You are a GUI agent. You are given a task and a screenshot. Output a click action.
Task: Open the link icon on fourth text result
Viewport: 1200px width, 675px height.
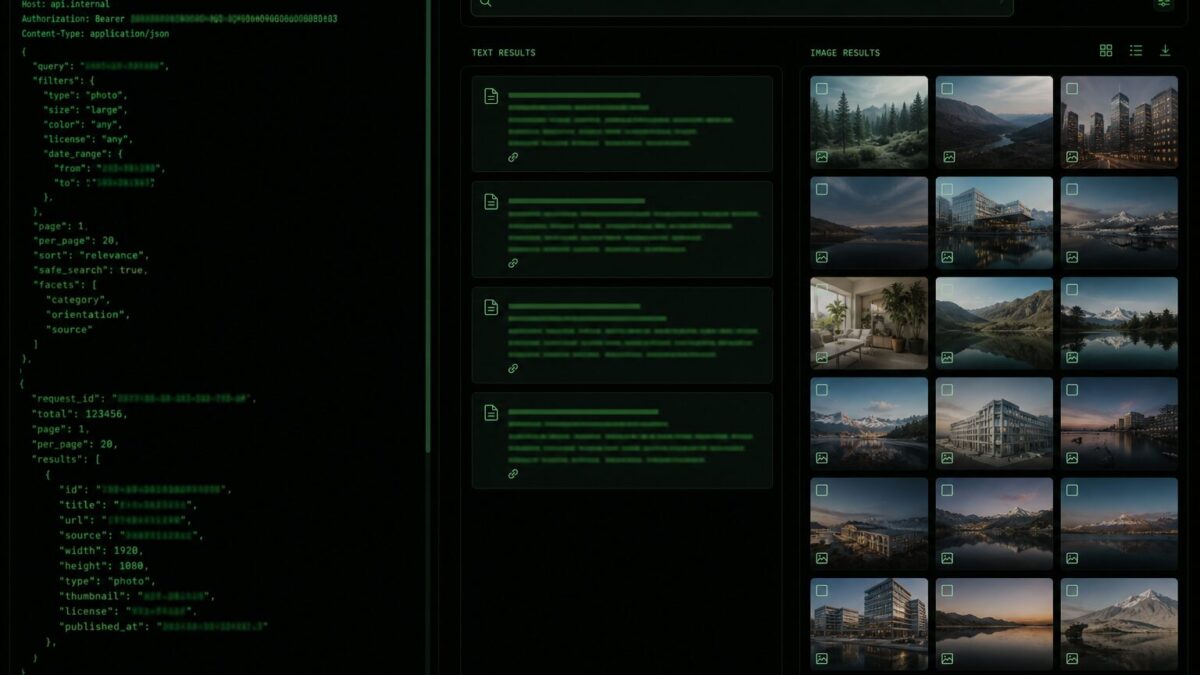coord(513,473)
